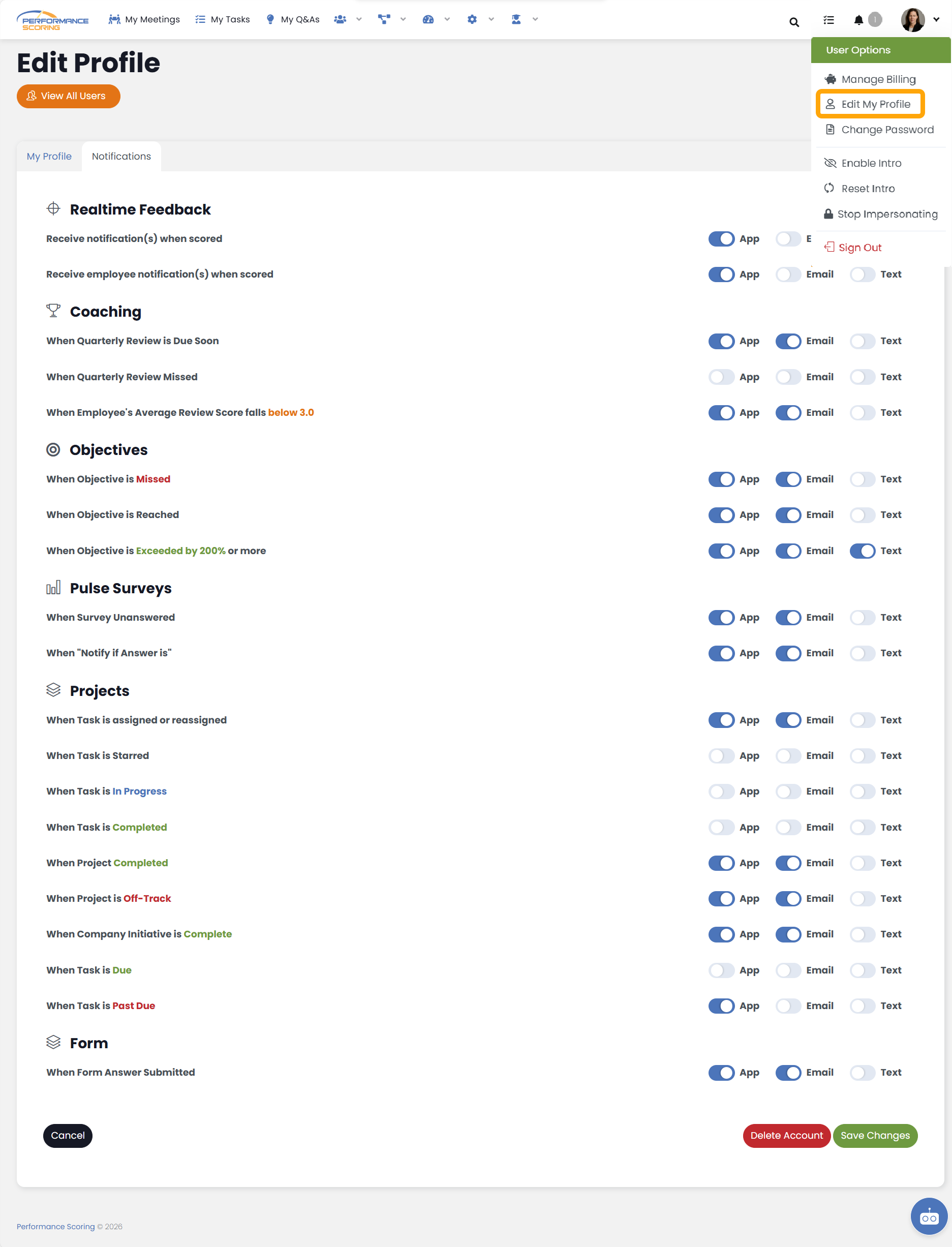Click the Save Changes button
Viewport: 952px width, 1247px height.
tap(874, 1135)
